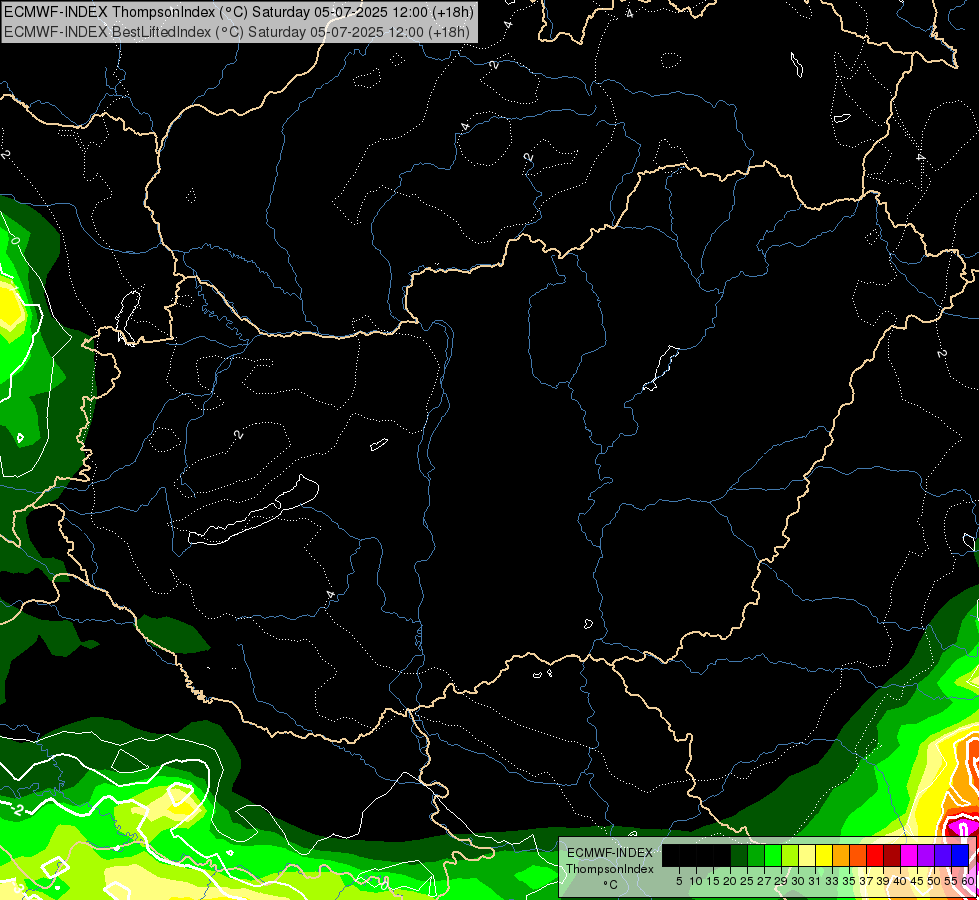Choose the red legend swatch between 37 and 39
Viewport: 979px width, 900px height.
tap(875, 855)
